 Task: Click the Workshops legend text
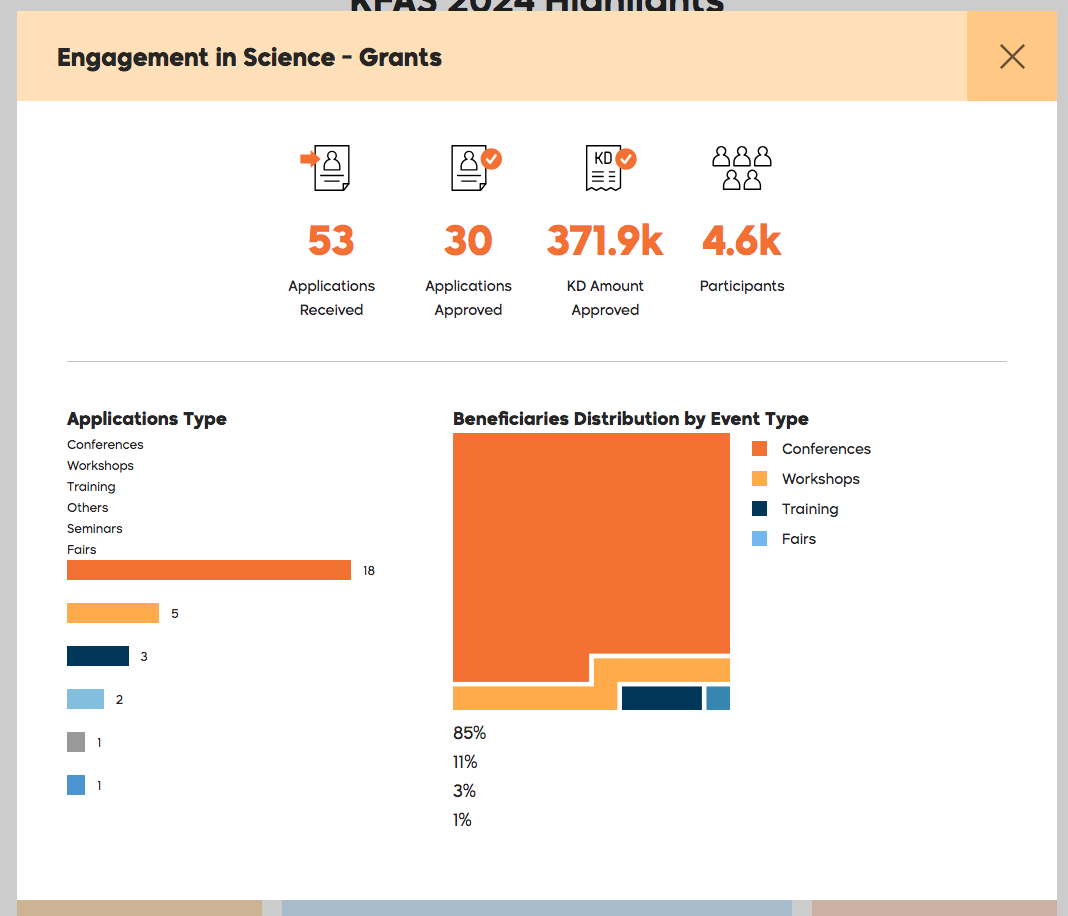[x=821, y=479]
